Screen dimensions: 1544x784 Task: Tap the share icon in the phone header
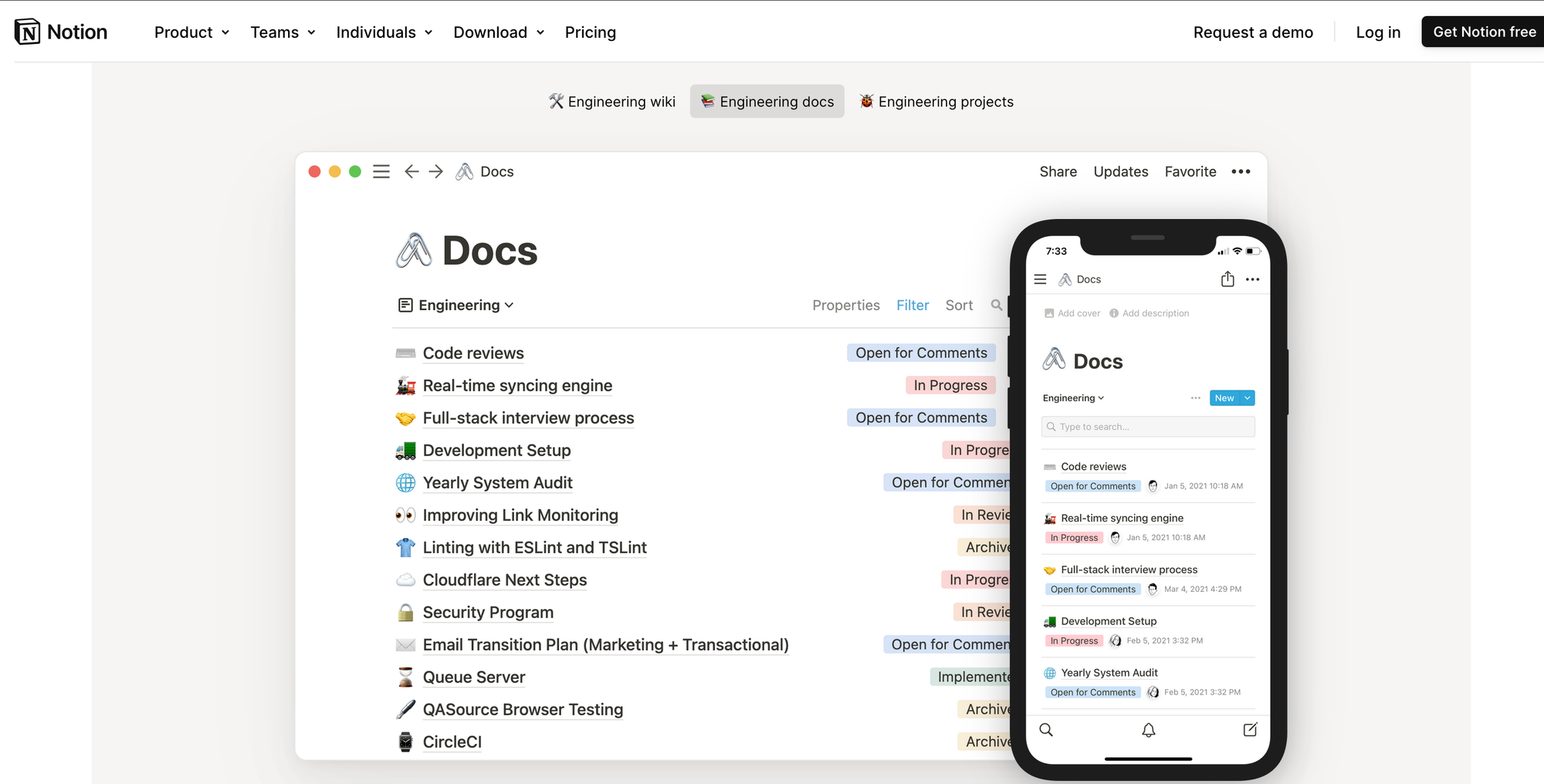tap(1227, 279)
